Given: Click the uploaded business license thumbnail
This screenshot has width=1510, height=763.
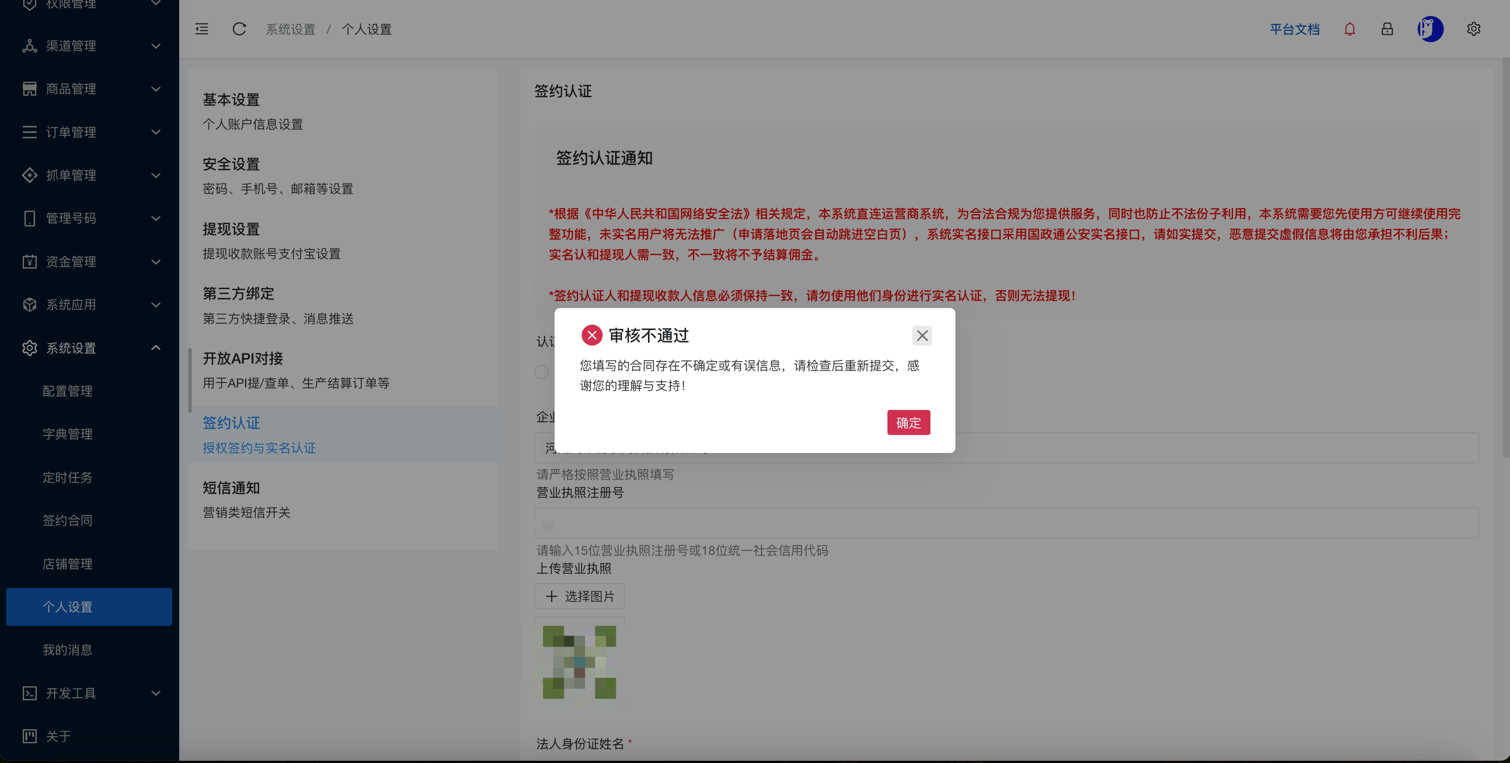Looking at the screenshot, I should point(579,662).
